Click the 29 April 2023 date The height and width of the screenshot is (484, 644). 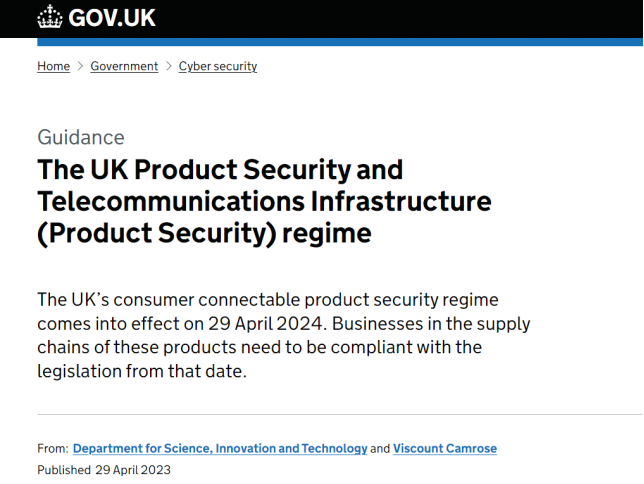tap(133, 470)
